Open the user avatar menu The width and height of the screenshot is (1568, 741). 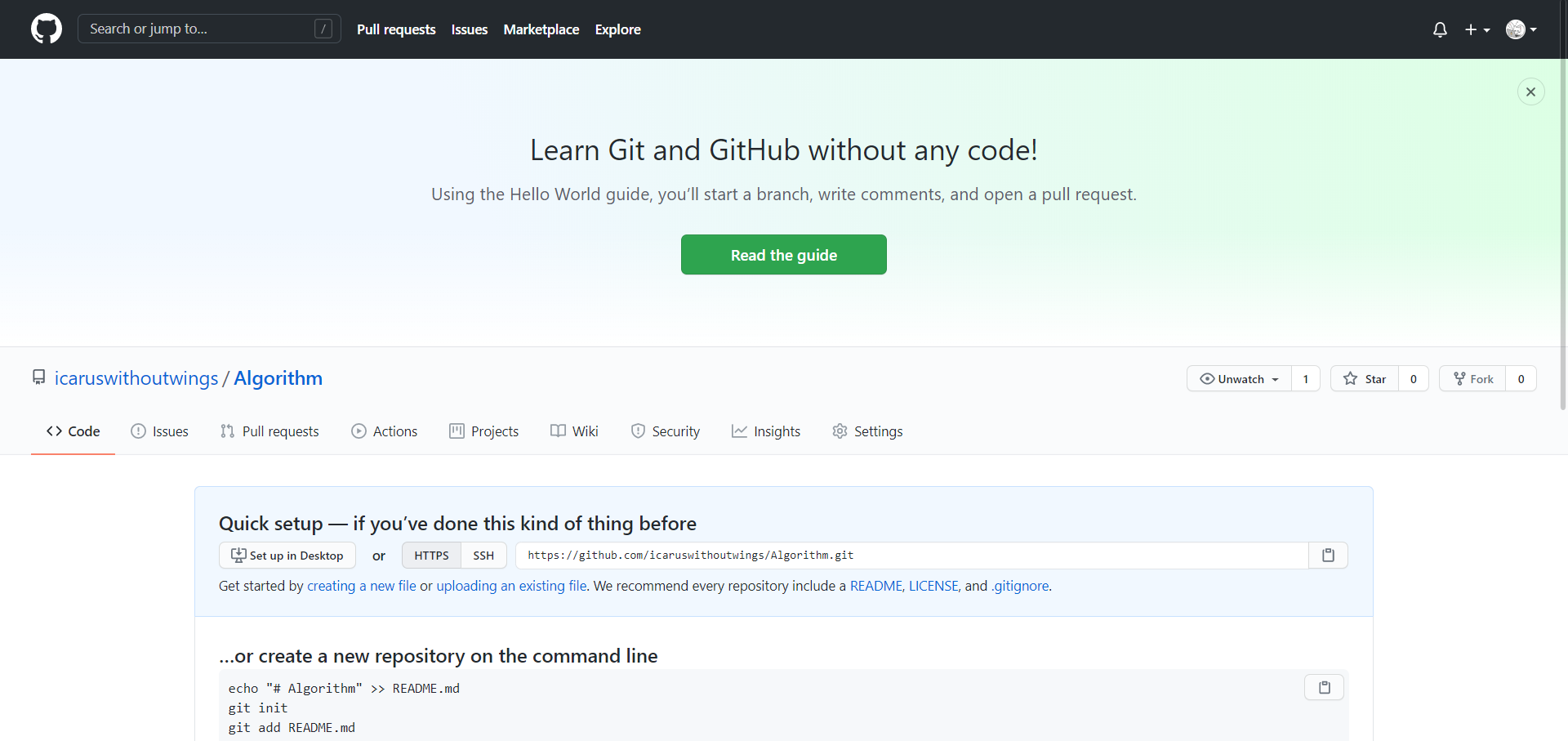(x=1521, y=29)
